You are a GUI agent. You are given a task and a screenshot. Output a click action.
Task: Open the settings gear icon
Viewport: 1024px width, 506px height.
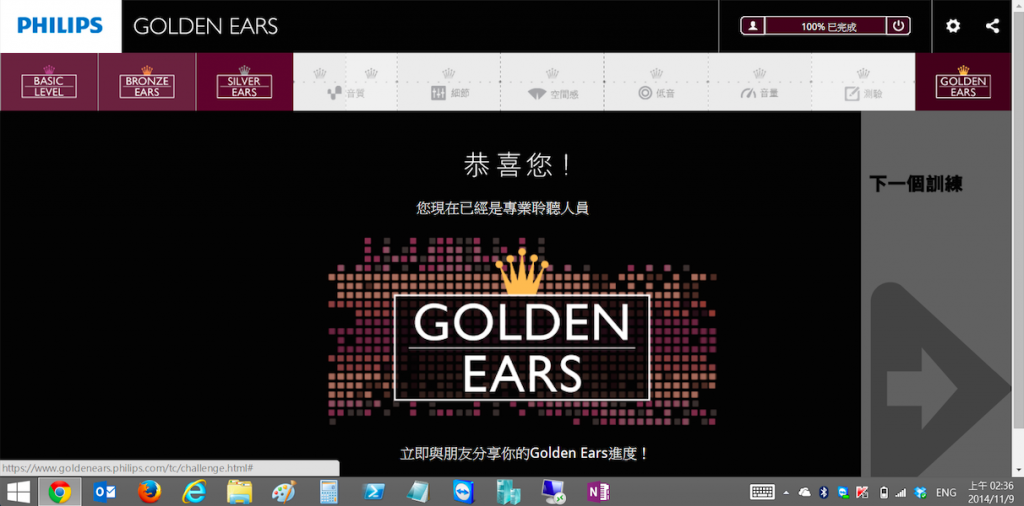point(953,26)
